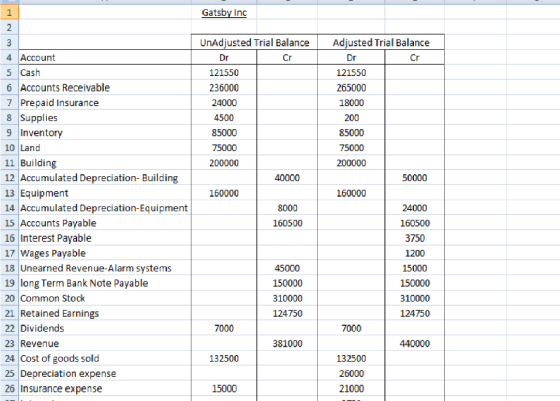This screenshot has width=560, height=401.
Task: Click the 'Wages Payable' cell
Action: point(105,253)
